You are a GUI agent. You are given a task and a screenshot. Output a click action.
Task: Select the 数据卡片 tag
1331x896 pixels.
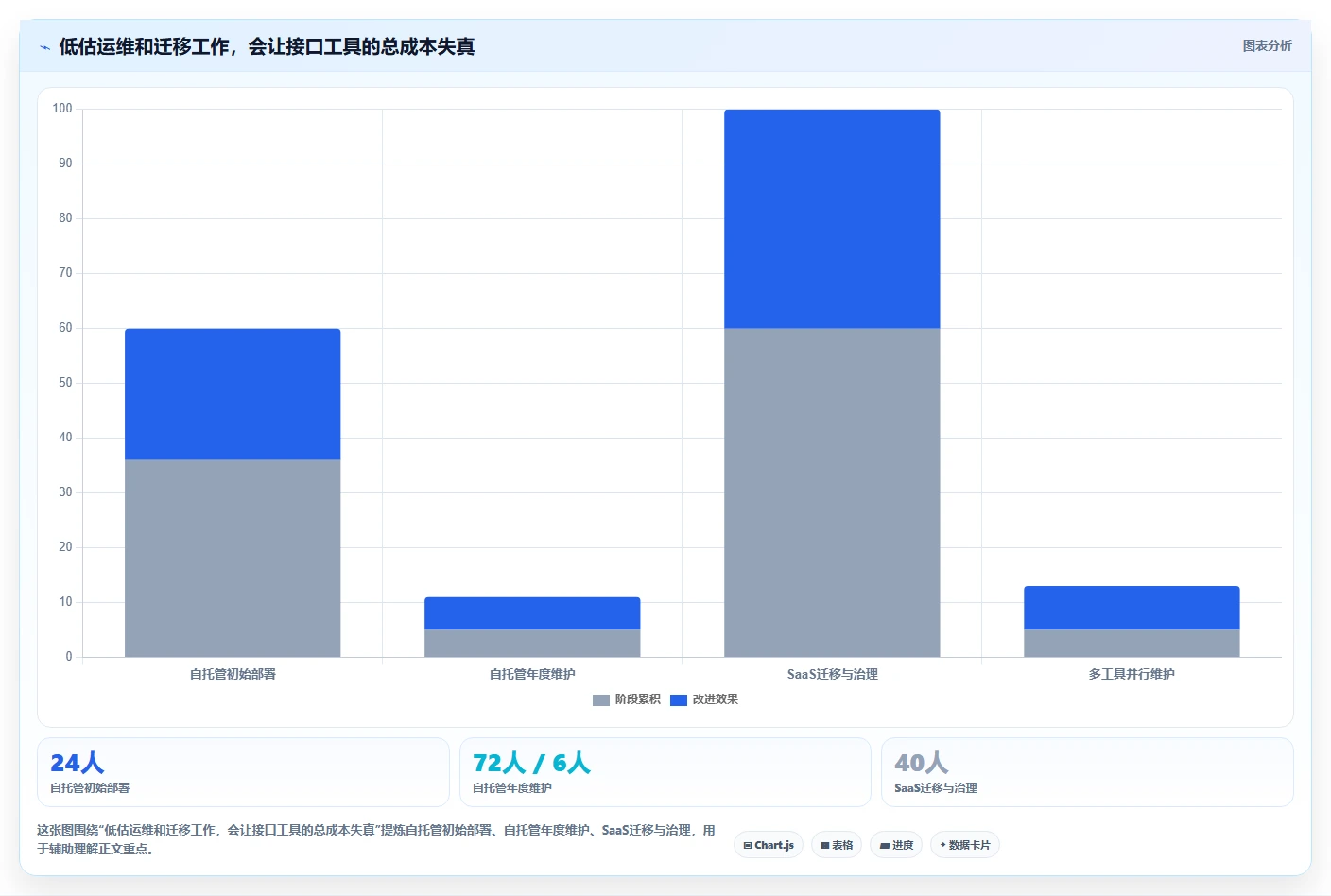click(x=965, y=845)
